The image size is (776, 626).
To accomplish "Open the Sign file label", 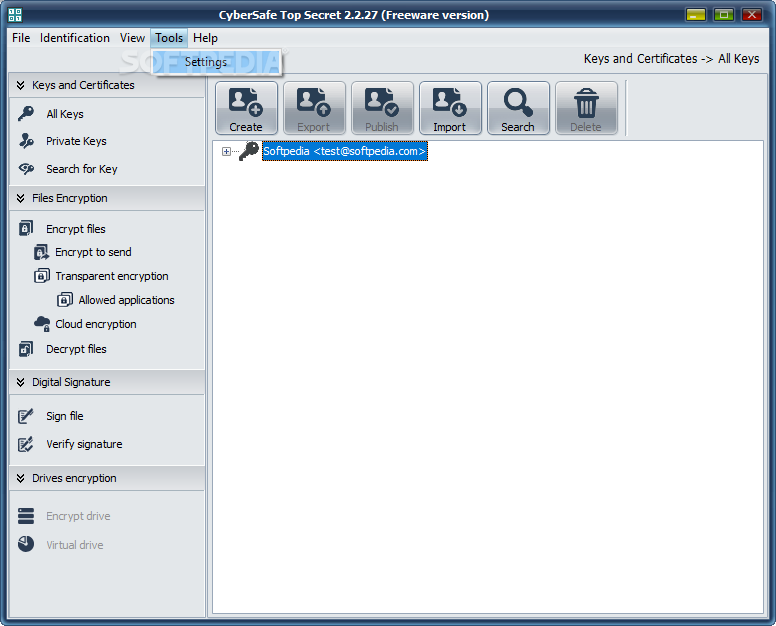I will pyautogui.click(x=65, y=416).
